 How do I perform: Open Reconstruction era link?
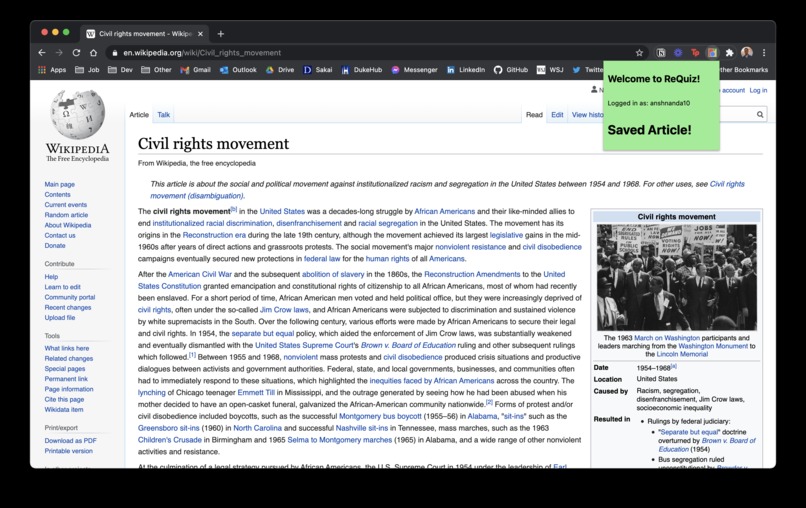click(x=214, y=235)
